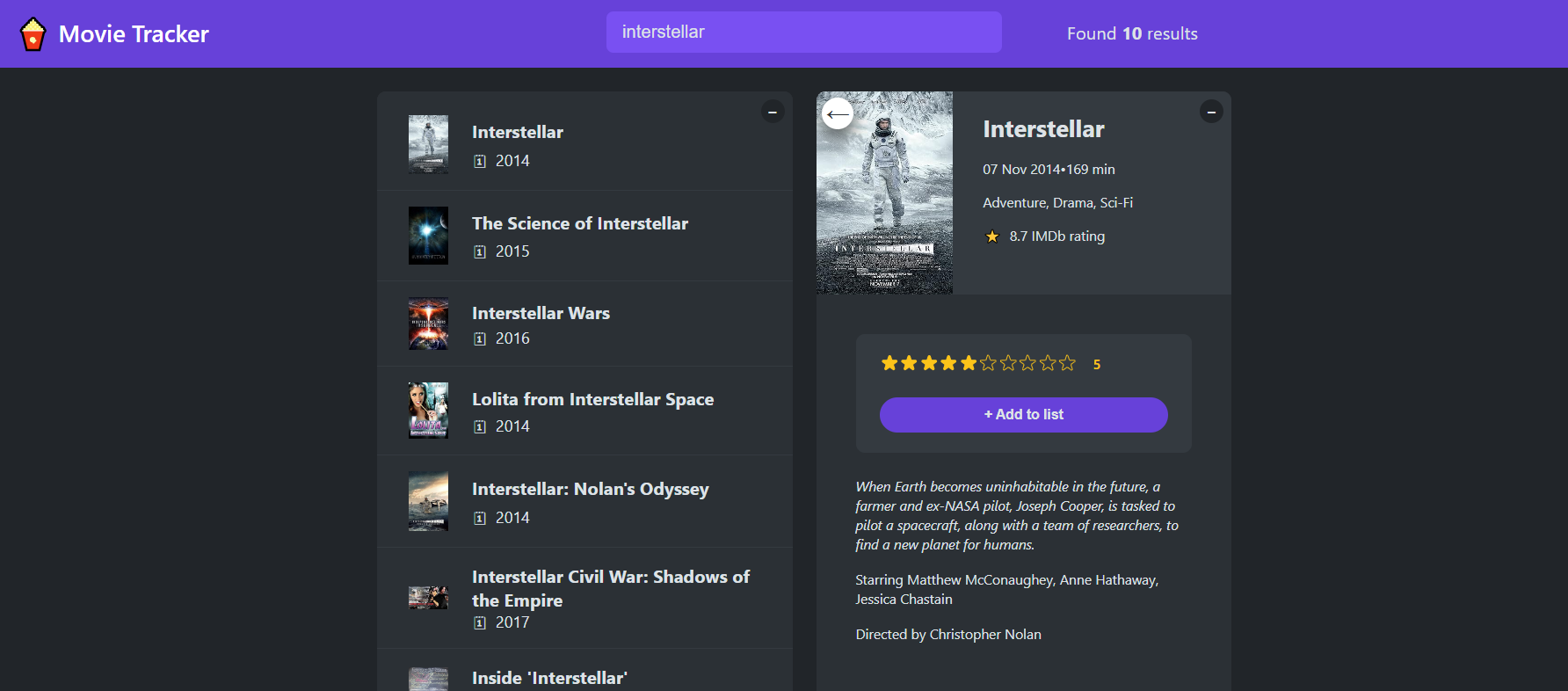
Task: Click the Interstellar heading in details panel
Action: tap(1043, 129)
